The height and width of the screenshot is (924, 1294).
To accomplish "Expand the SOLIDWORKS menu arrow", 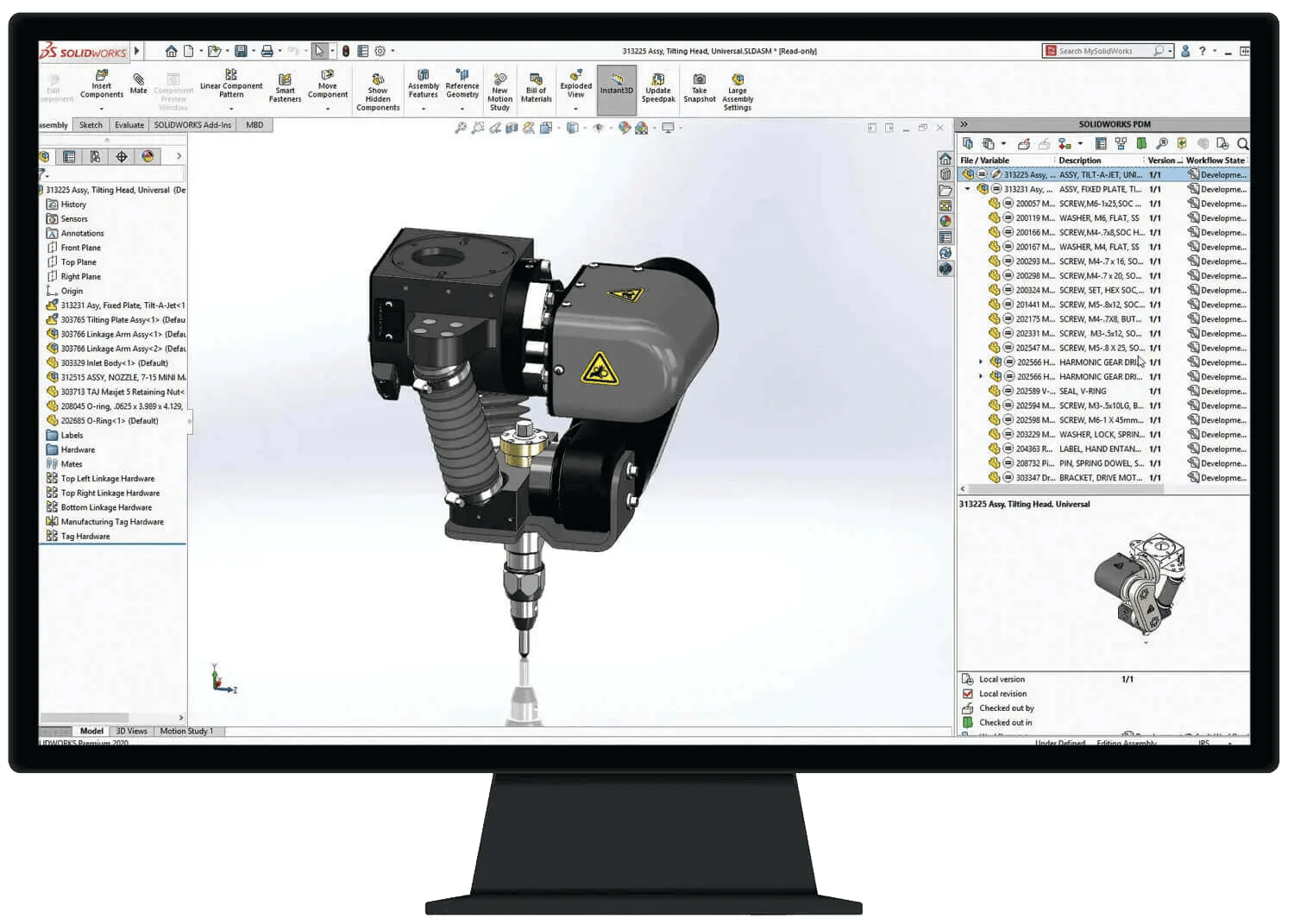I will 136,51.
